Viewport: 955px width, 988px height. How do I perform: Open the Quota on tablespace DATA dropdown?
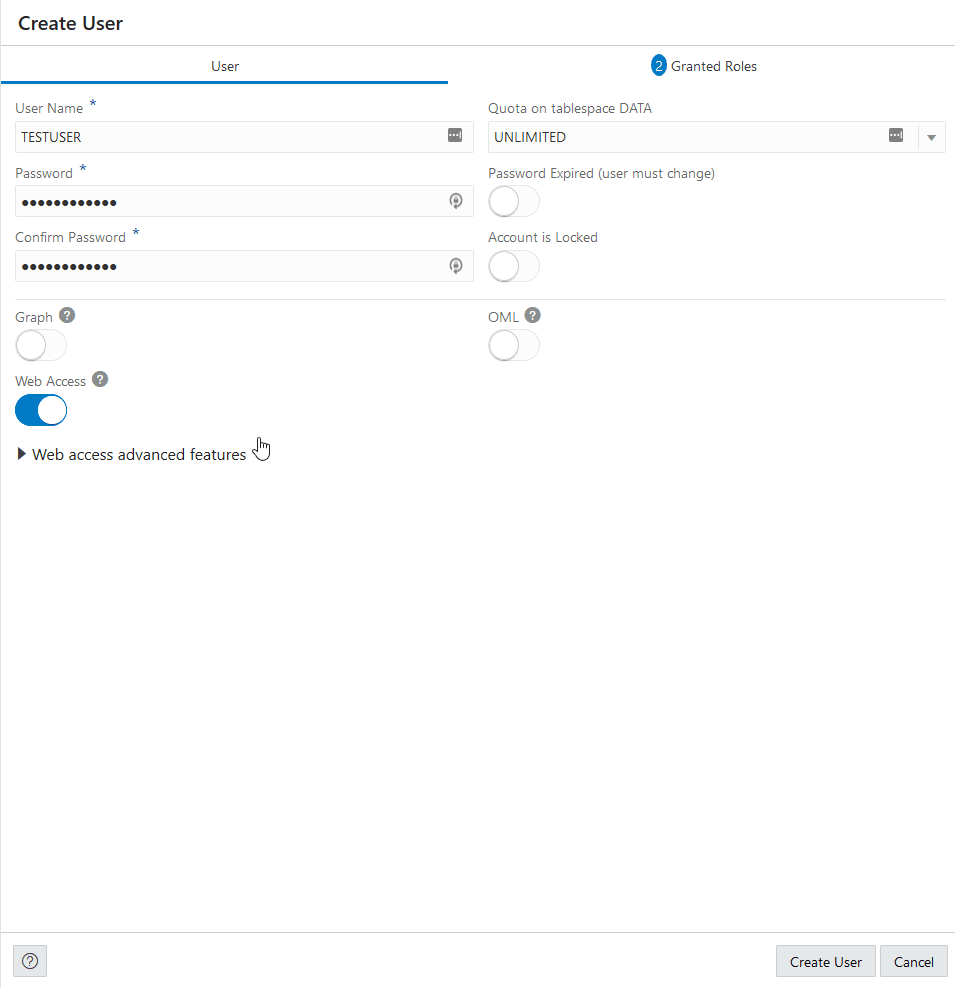pyautogui.click(x=931, y=136)
